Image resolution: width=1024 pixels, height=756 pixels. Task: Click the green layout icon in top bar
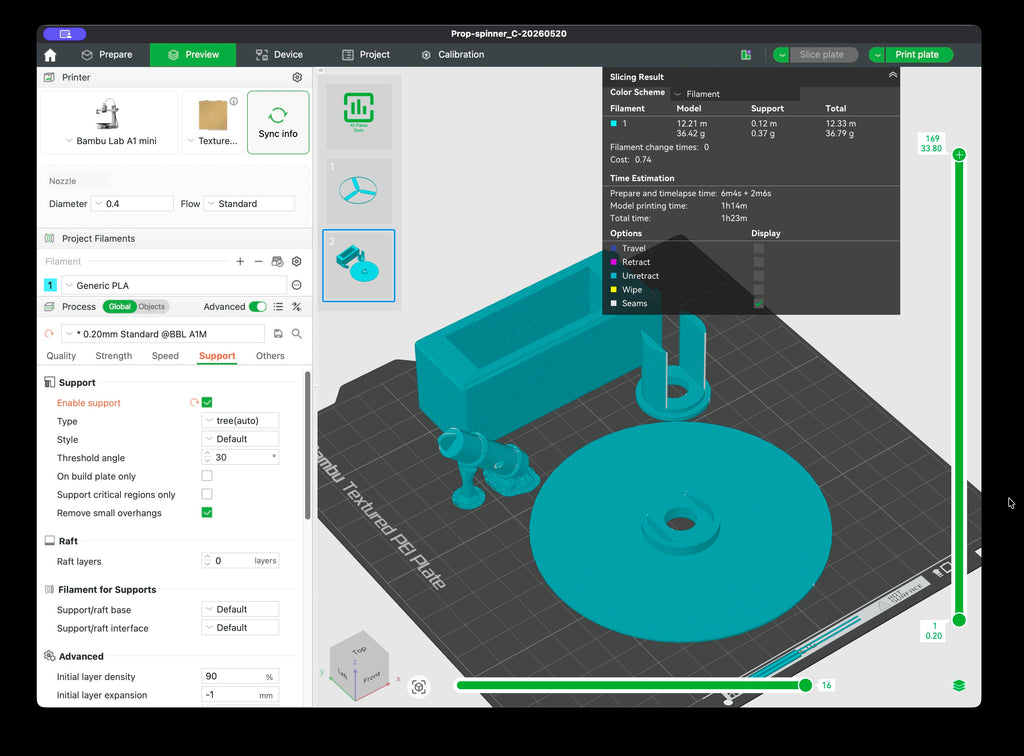click(746, 55)
